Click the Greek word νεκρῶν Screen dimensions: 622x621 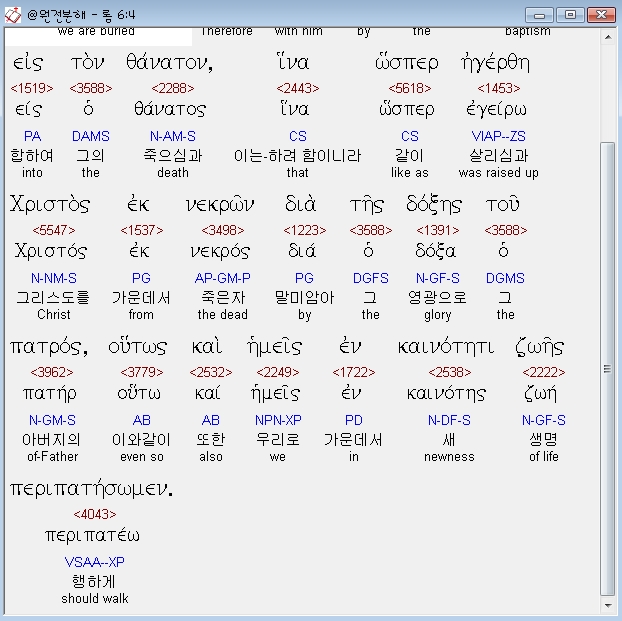[220, 205]
